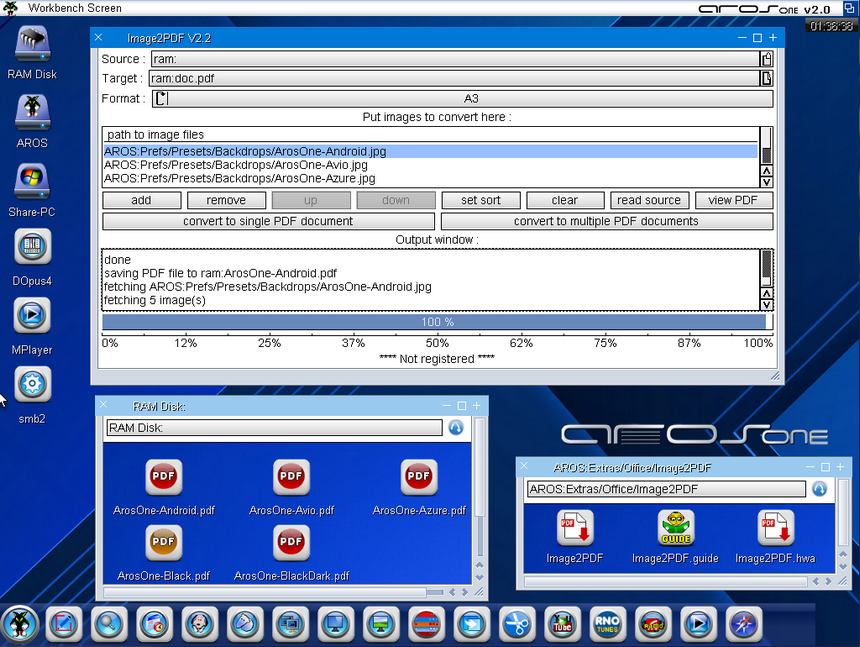The image size is (860, 647).
Task: Click the scissors icon in the dock
Action: [x=517, y=623]
